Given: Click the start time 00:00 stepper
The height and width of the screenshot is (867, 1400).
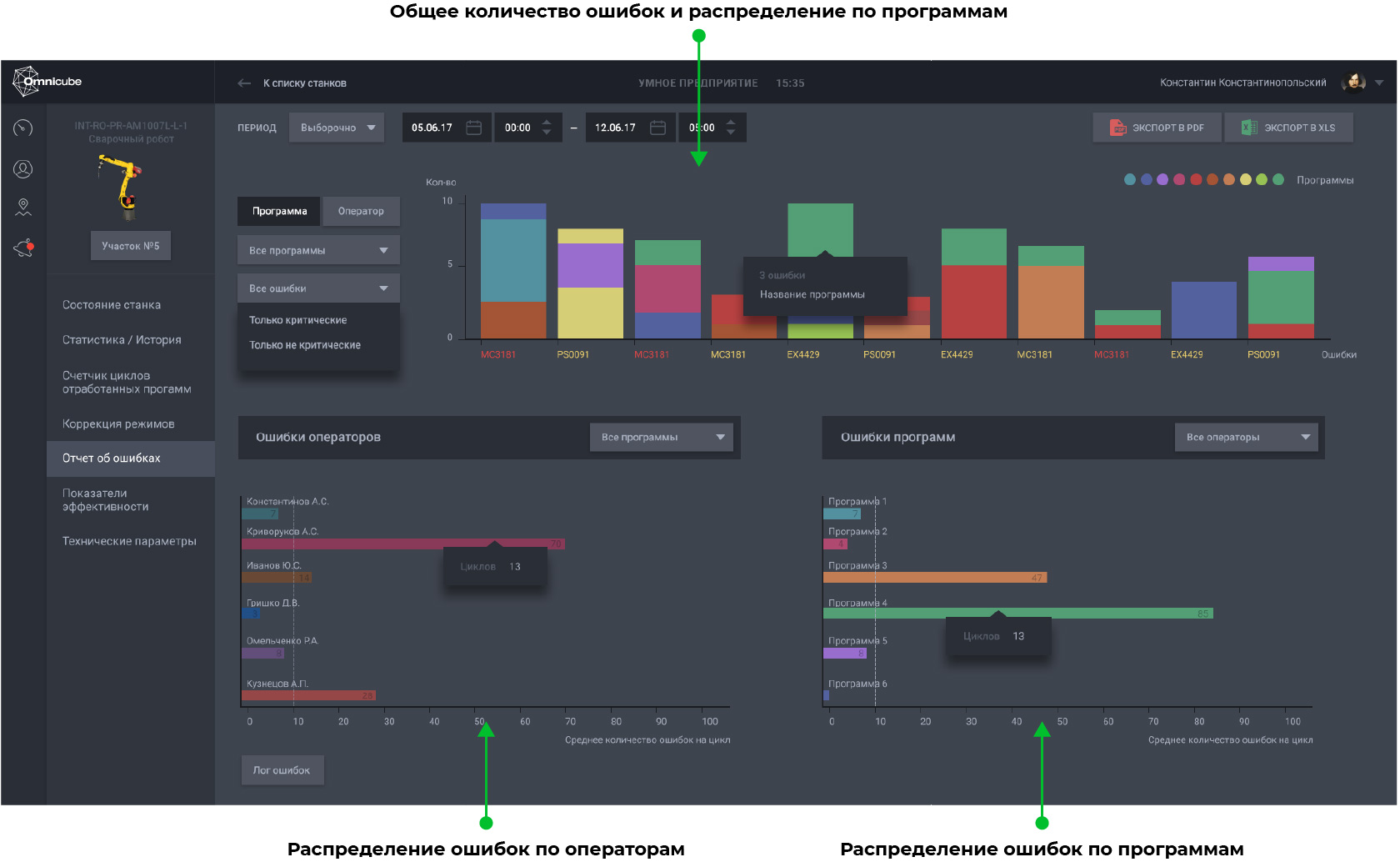Looking at the screenshot, I should click(547, 128).
